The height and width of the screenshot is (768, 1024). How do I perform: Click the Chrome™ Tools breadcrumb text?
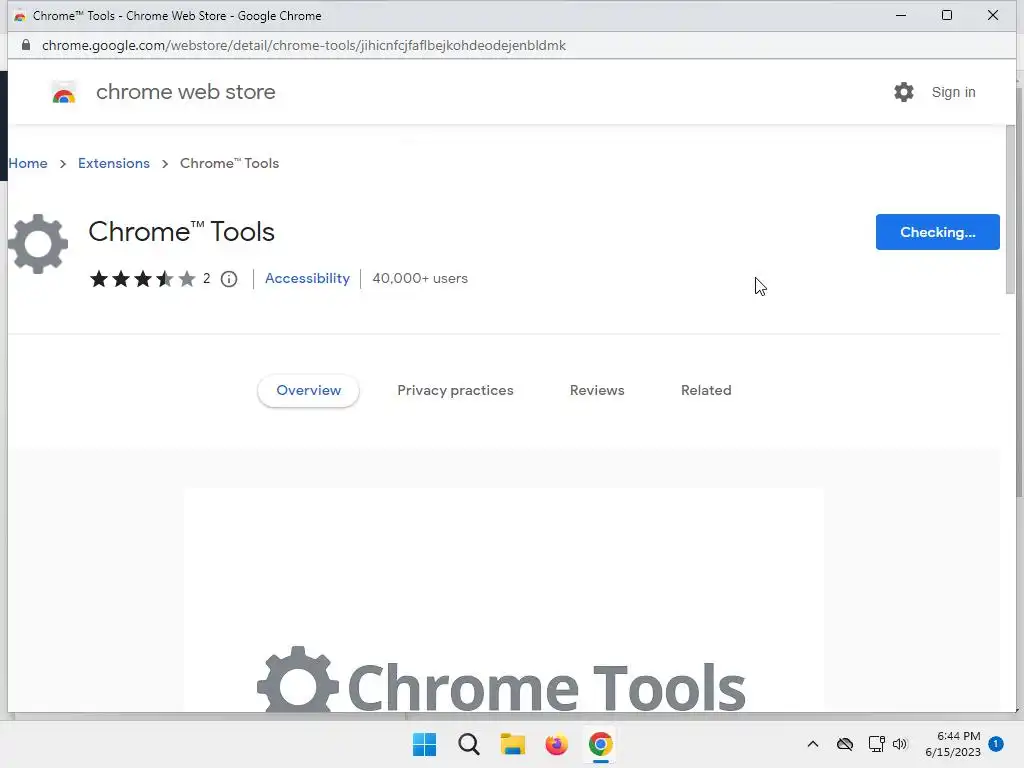click(x=229, y=163)
